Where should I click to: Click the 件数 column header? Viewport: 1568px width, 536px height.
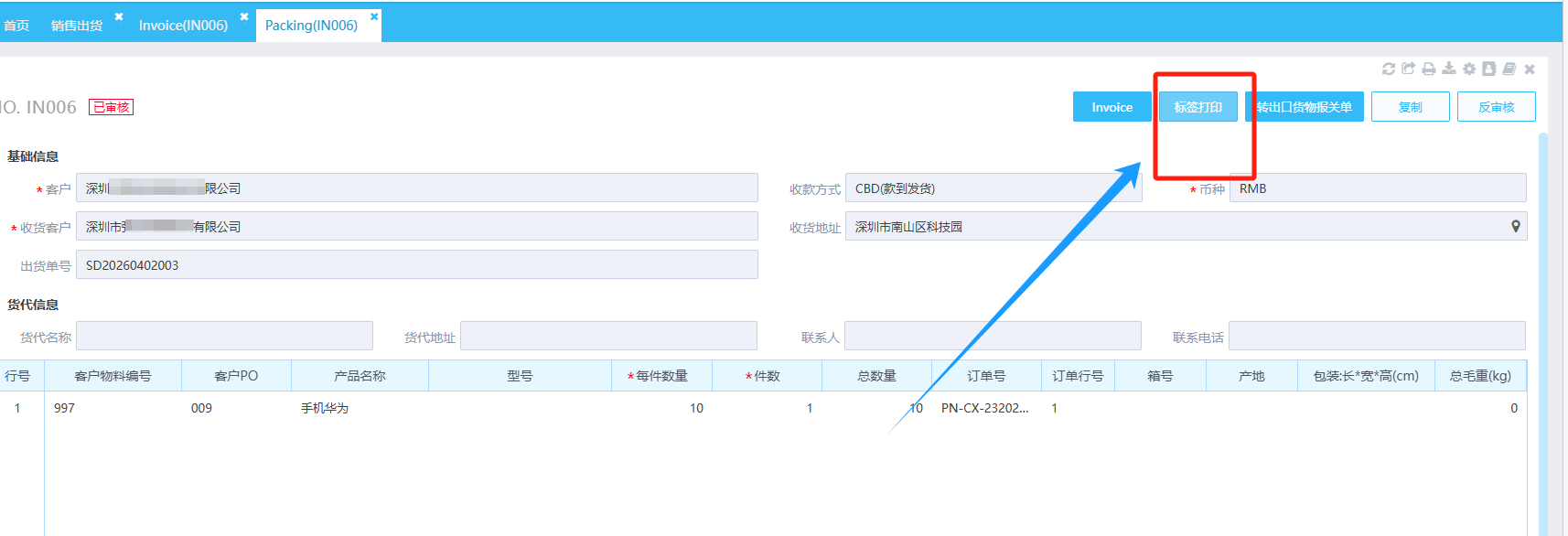point(767,376)
